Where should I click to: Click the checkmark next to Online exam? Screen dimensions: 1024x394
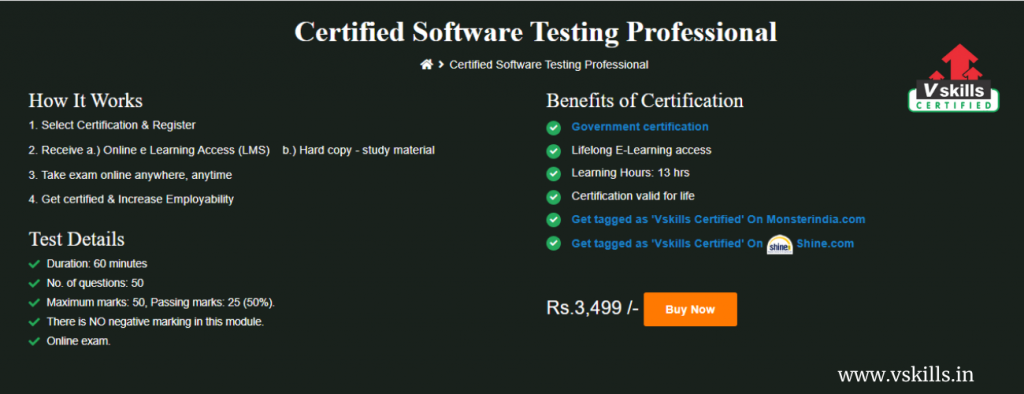(x=35, y=341)
